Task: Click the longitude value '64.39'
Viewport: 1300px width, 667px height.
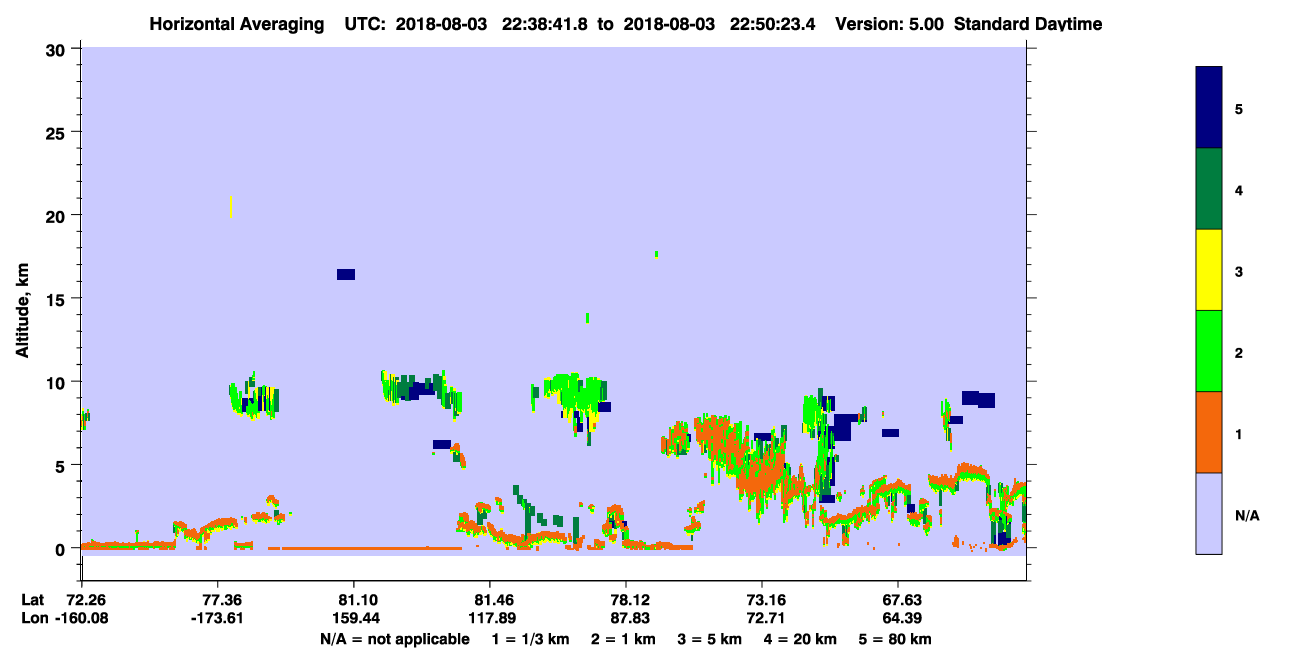Action: (x=898, y=618)
